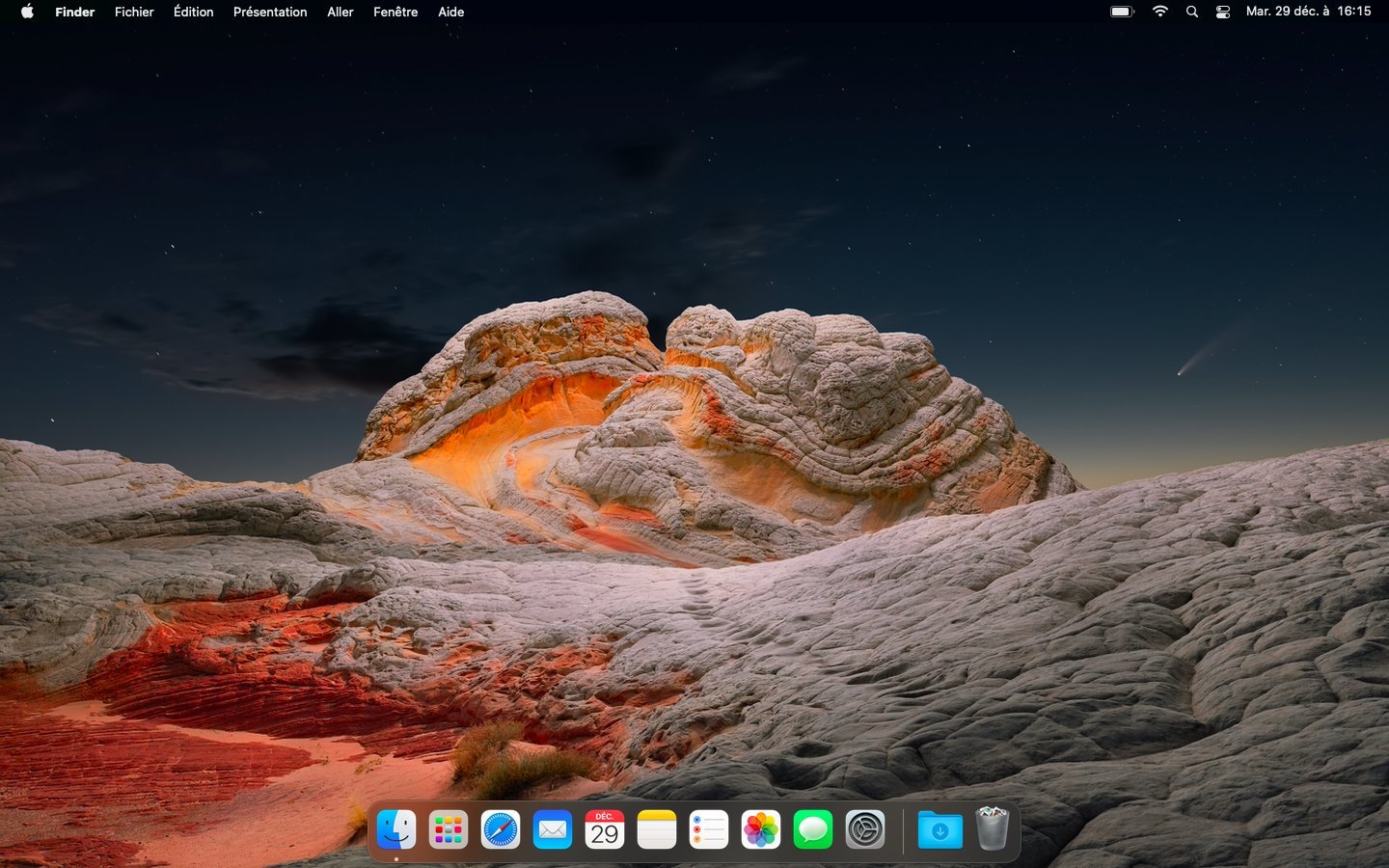Viewport: 1389px width, 868px height.
Task: Open Finder from the Dock
Action: pyautogui.click(x=396, y=829)
